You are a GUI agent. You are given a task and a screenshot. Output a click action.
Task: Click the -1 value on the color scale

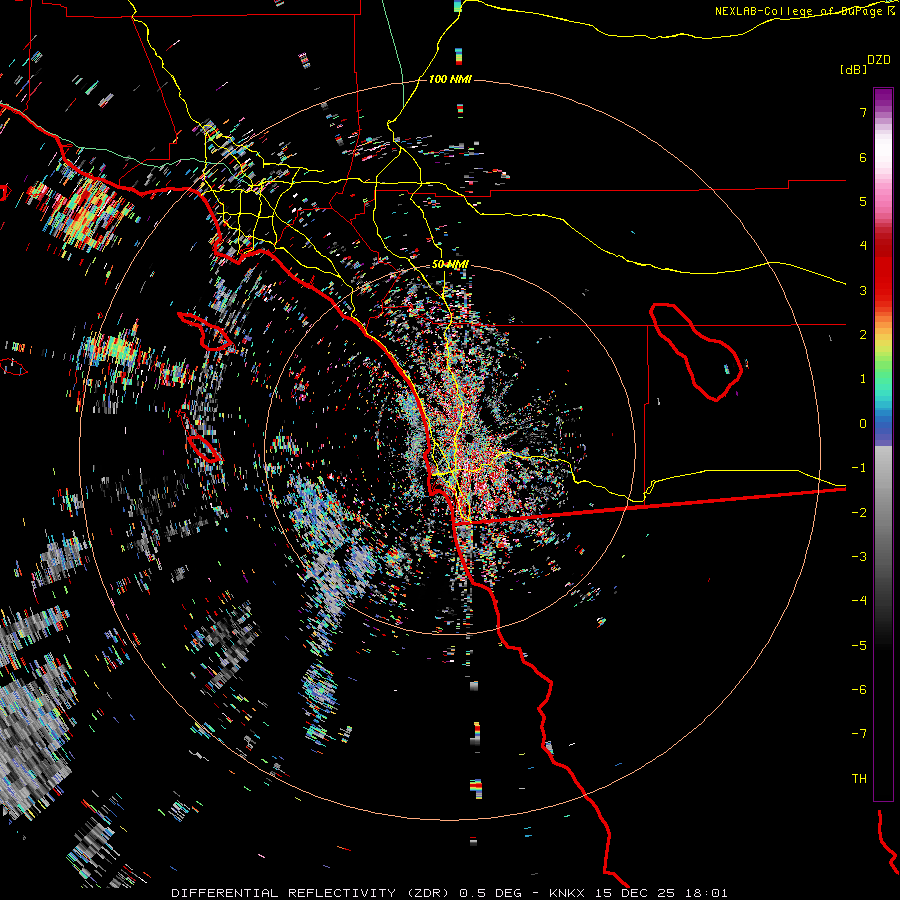click(x=859, y=468)
